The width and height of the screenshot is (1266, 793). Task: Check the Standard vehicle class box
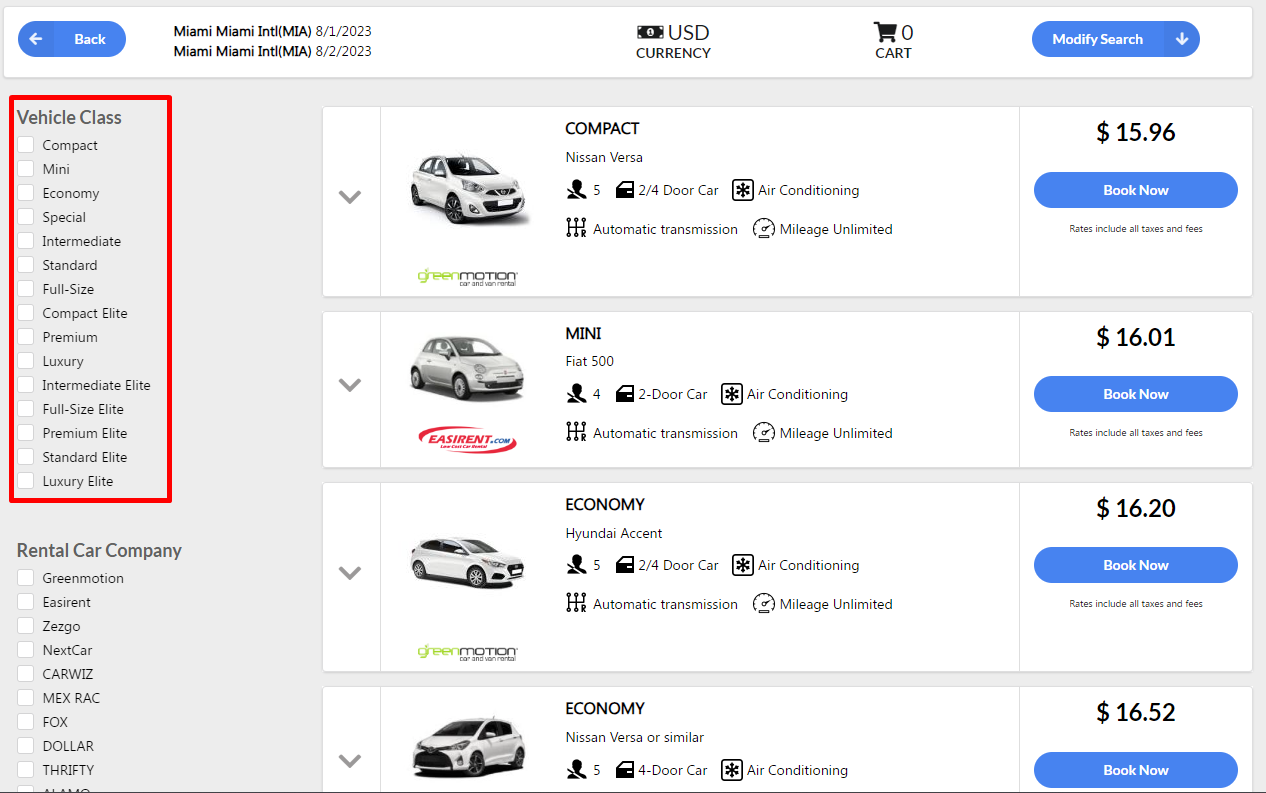[26, 265]
